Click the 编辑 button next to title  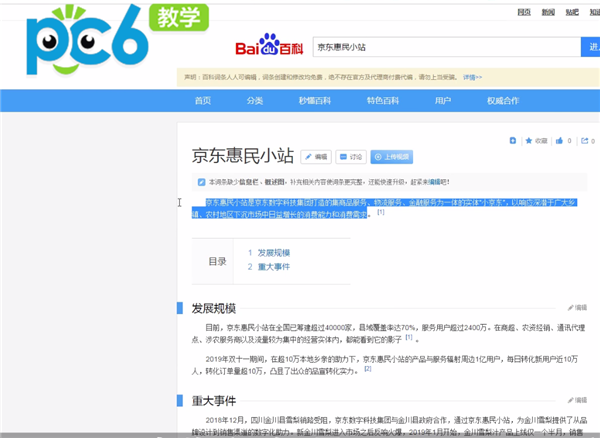[316, 157]
